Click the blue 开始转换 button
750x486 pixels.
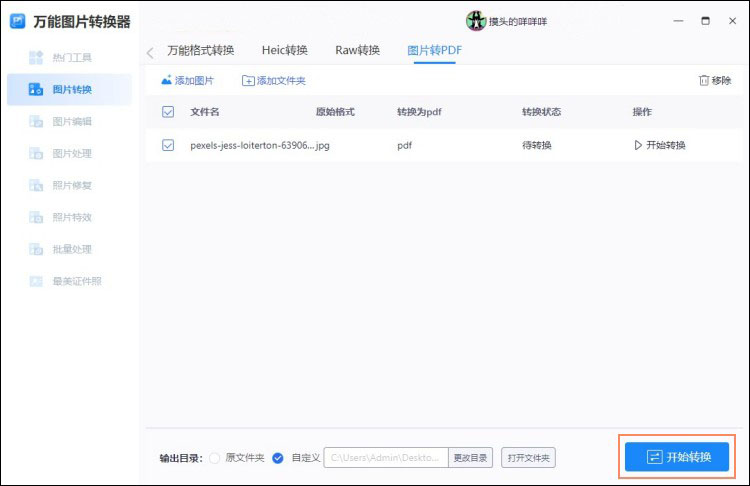(677, 457)
